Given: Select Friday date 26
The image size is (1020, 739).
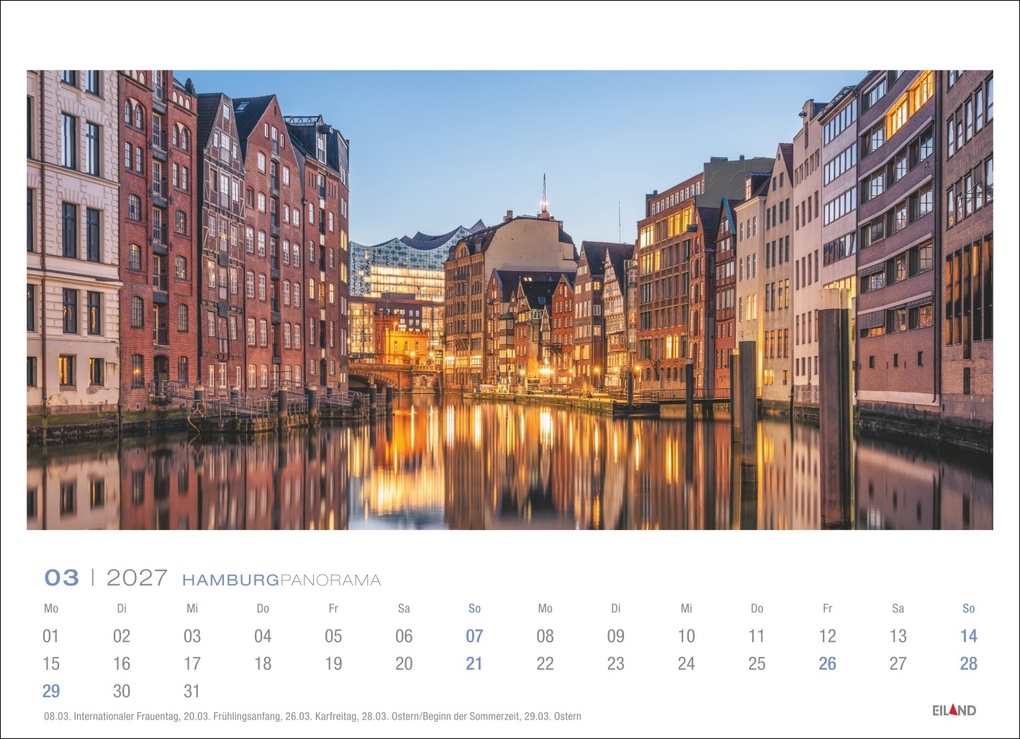Looking at the screenshot, I should pyautogui.click(x=828, y=663).
